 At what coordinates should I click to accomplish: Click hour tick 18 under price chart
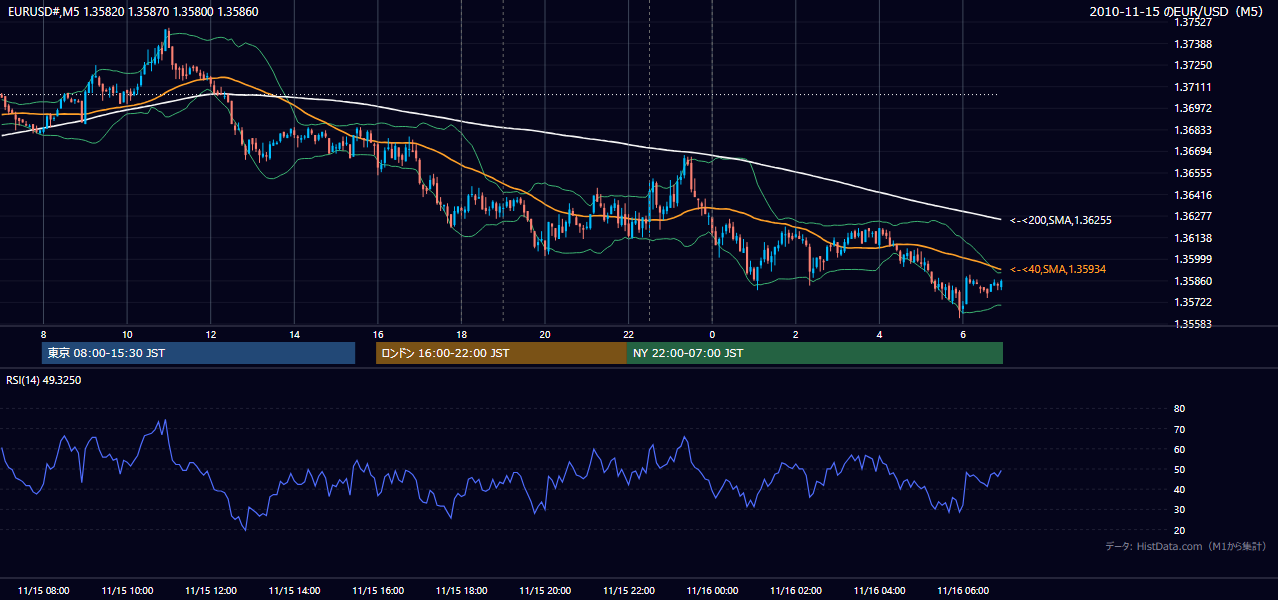point(462,333)
